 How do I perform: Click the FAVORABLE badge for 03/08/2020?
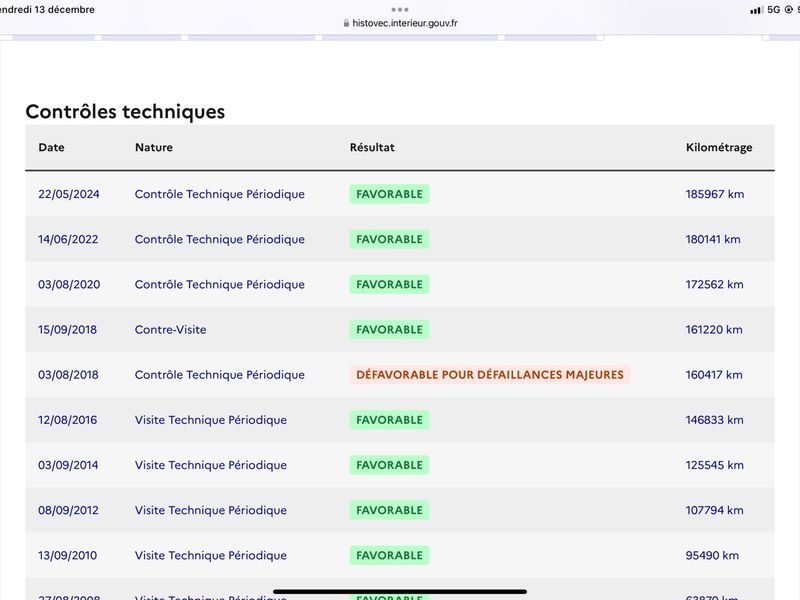[x=389, y=285]
